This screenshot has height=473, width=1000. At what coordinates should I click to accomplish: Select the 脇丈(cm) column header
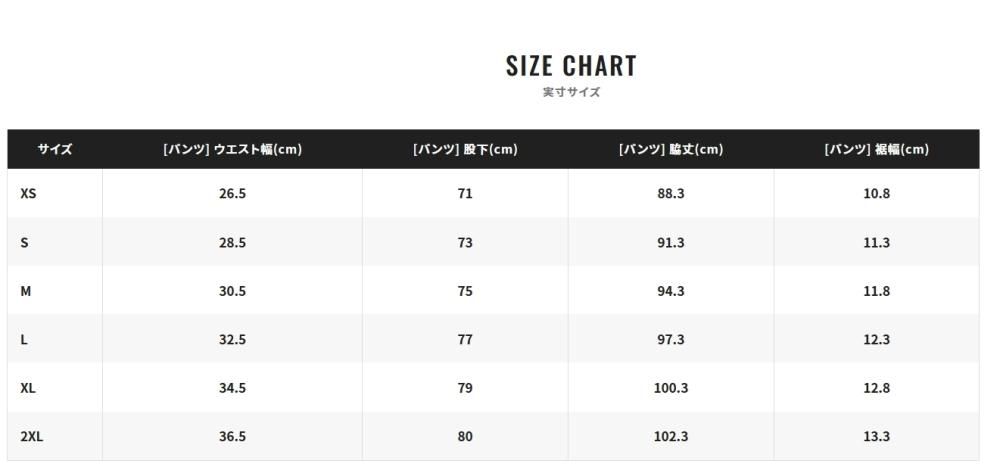point(671,150)
